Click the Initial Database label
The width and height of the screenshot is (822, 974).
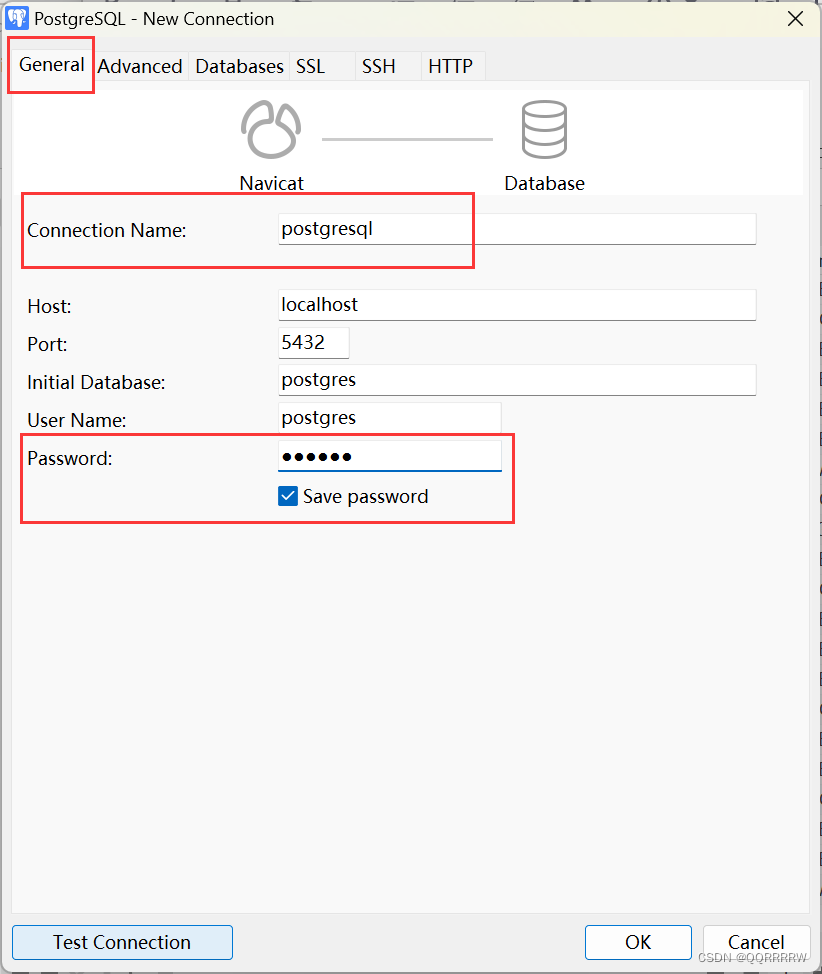click(96, 382)
